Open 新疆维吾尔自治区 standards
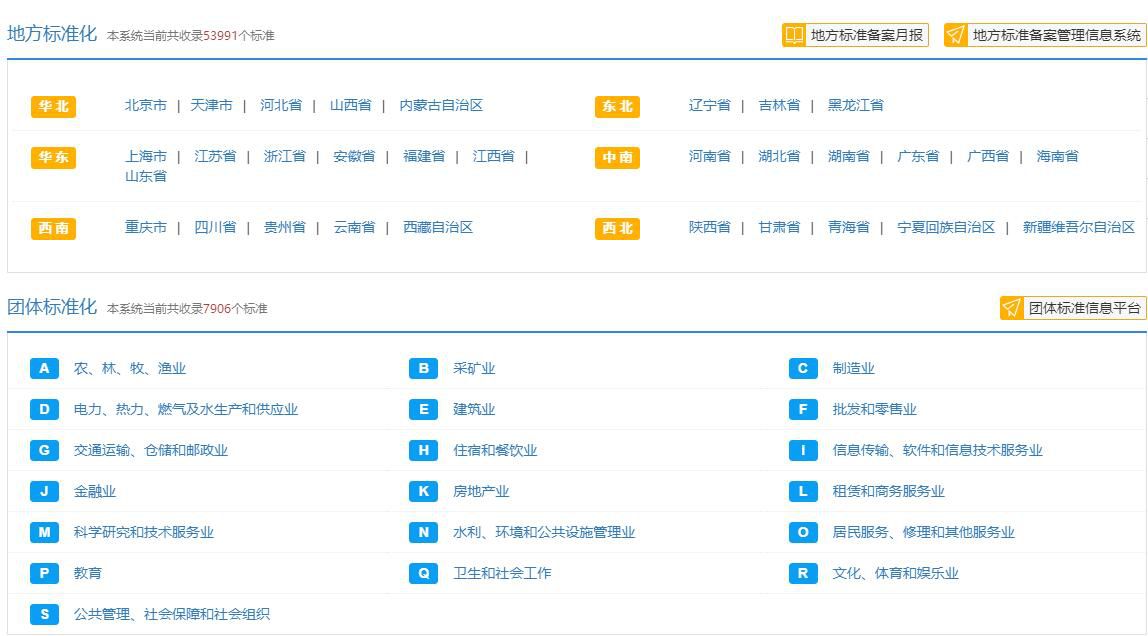1148x636 pixels. click(x=1078, y=227)
